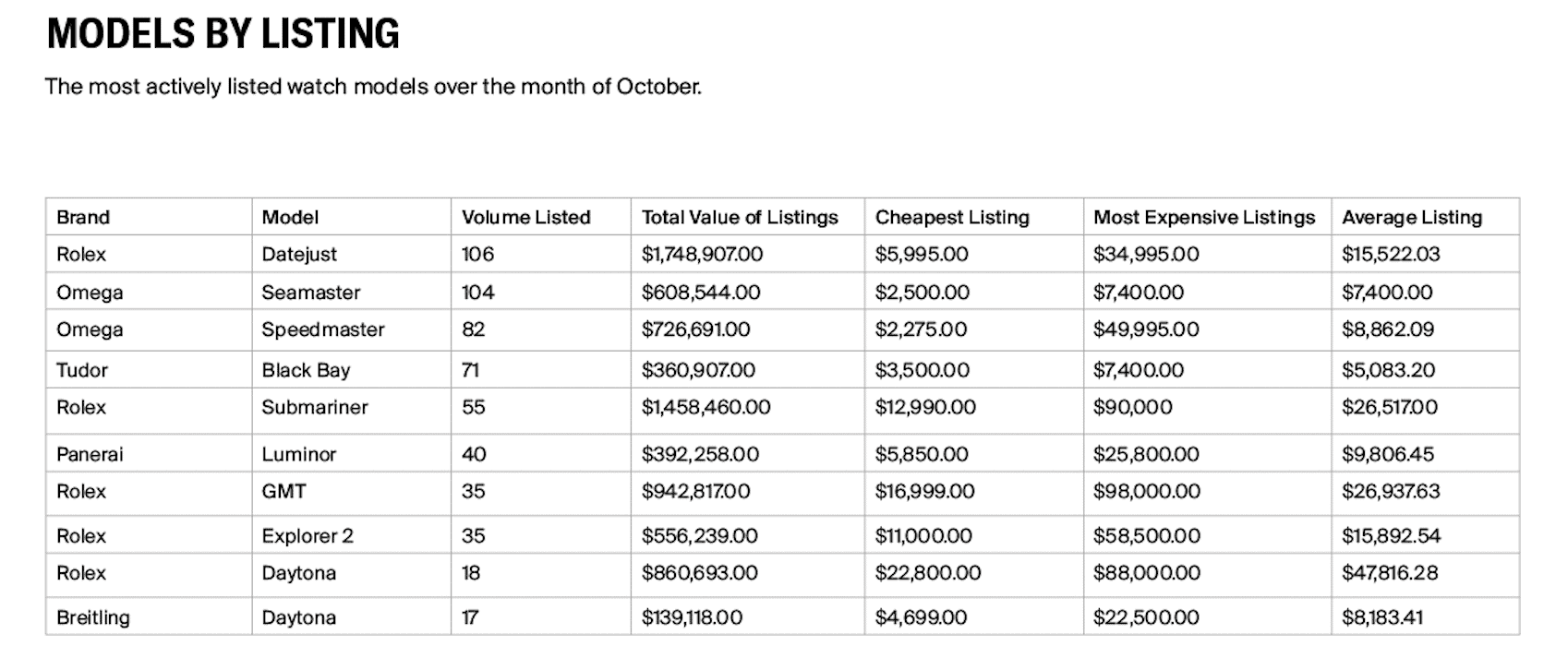The image size is (1568, 670).
Task: Click the Brand column header
Action: pyautogui.click(x=83, y=218)
